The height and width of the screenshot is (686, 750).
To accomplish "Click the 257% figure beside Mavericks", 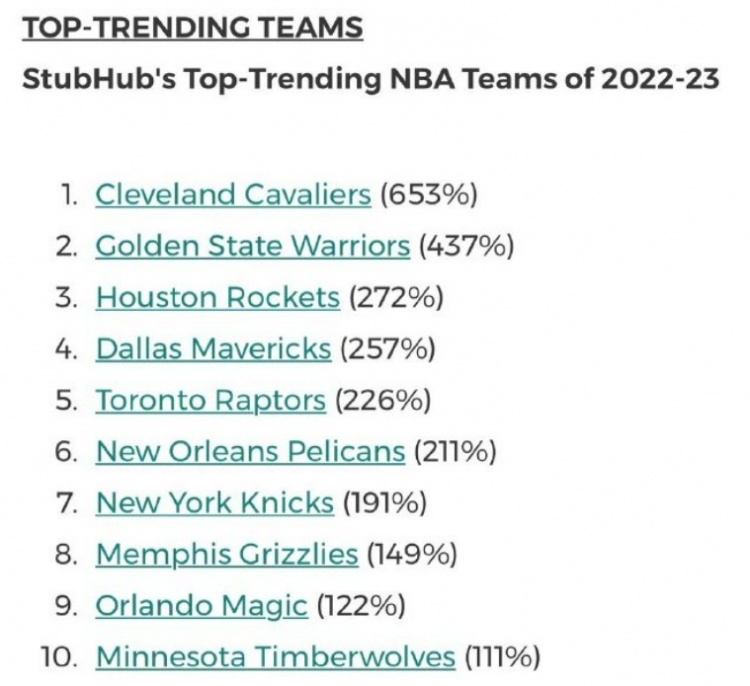I will [388, 349].
